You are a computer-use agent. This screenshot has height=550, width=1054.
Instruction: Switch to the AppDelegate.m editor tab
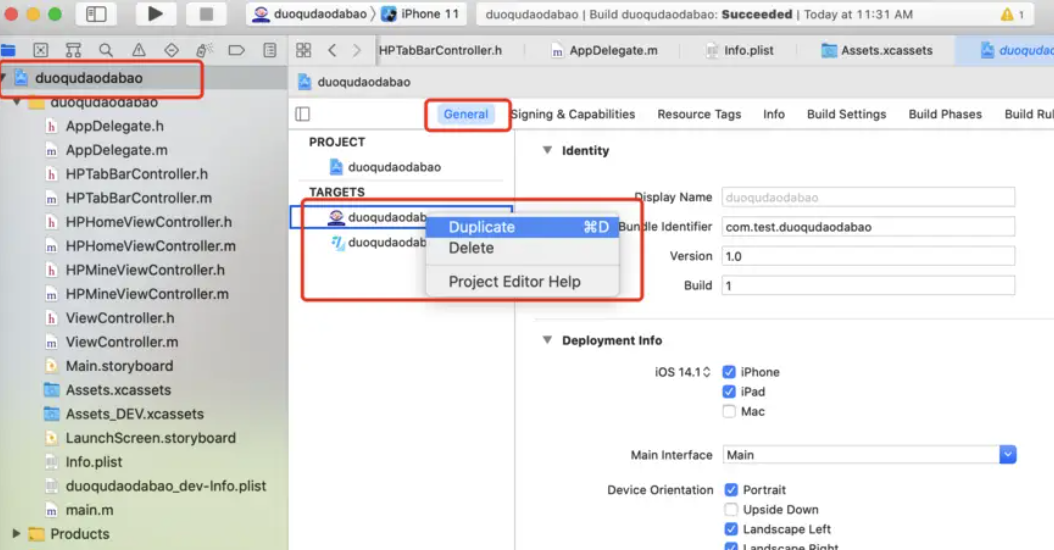[604, 50]
